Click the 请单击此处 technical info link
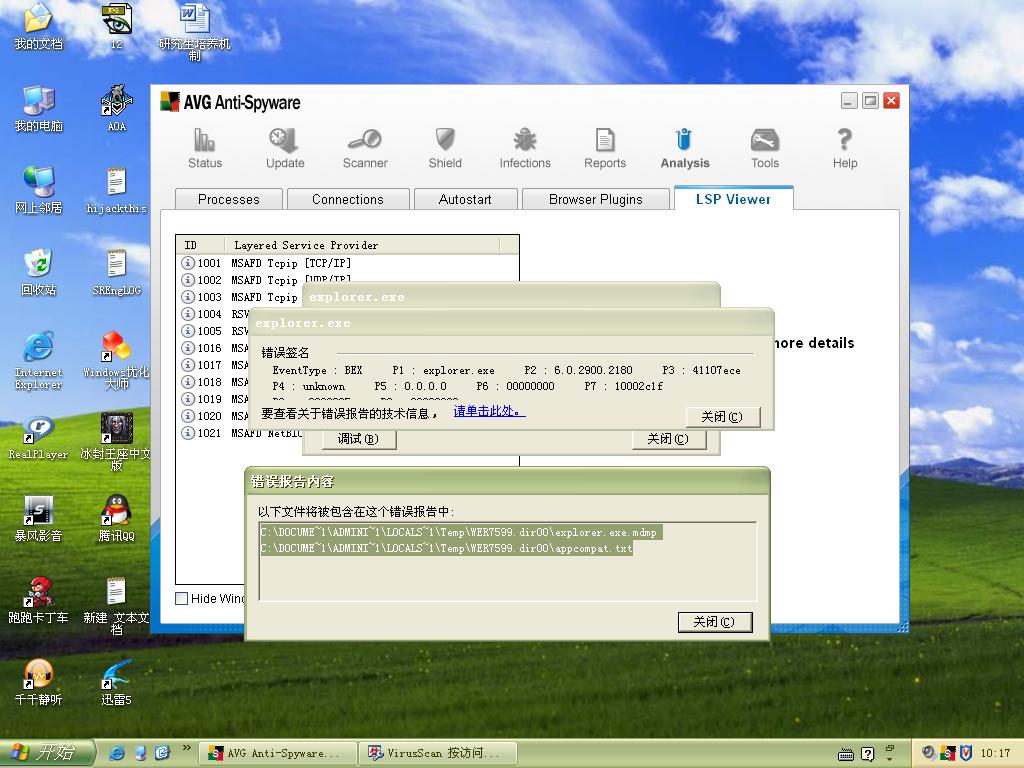Screen dimensions: 1024x768 [x=489, y=411]
